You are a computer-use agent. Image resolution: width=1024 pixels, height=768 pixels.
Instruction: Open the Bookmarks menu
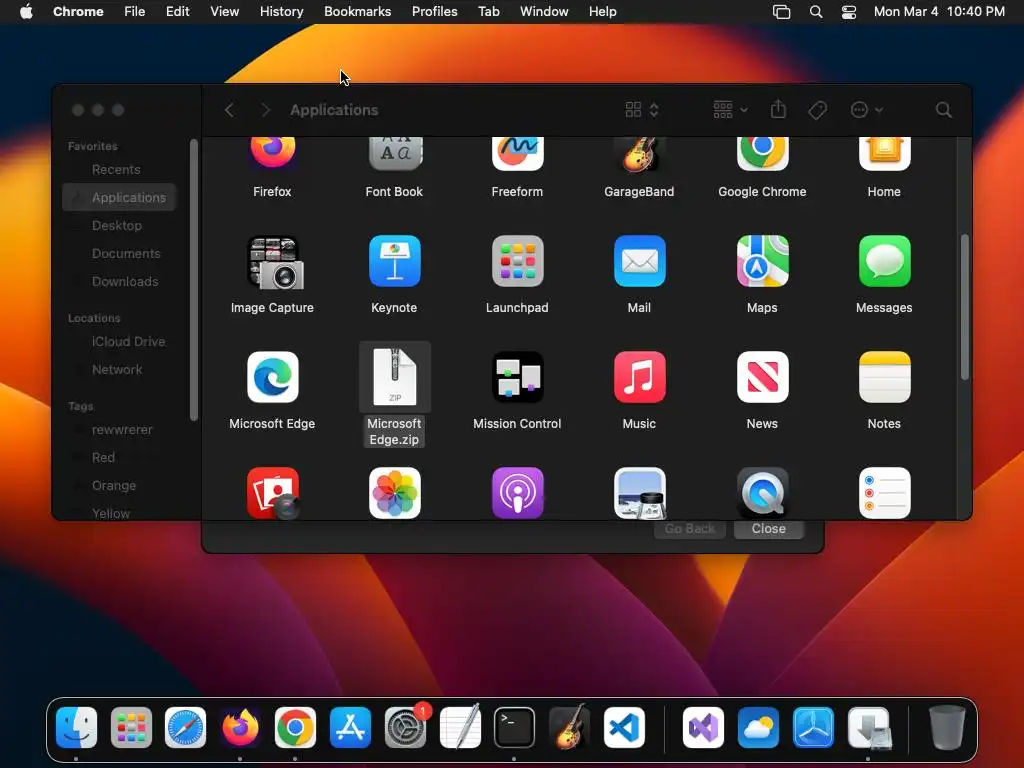[358, 12]
